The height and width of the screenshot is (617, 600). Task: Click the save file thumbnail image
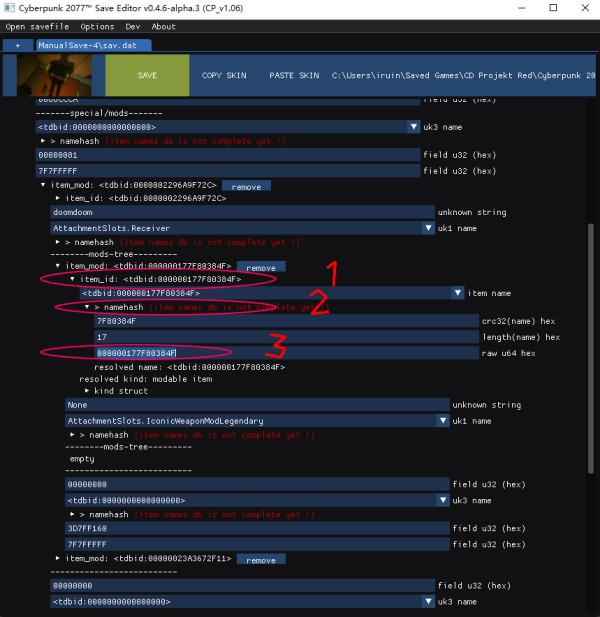coord(52,76)
